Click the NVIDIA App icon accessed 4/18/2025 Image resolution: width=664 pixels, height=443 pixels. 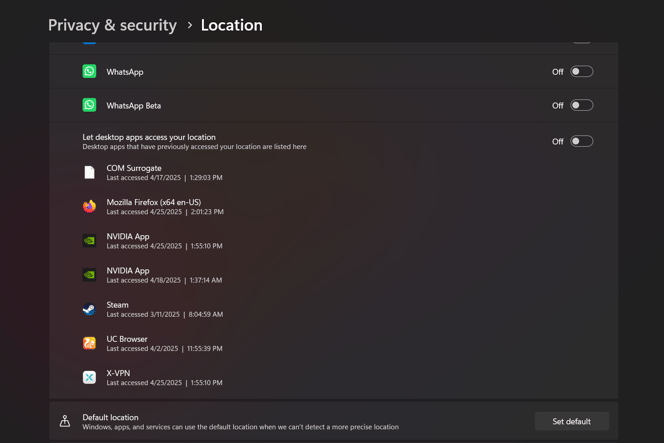(x=89, y=275)
